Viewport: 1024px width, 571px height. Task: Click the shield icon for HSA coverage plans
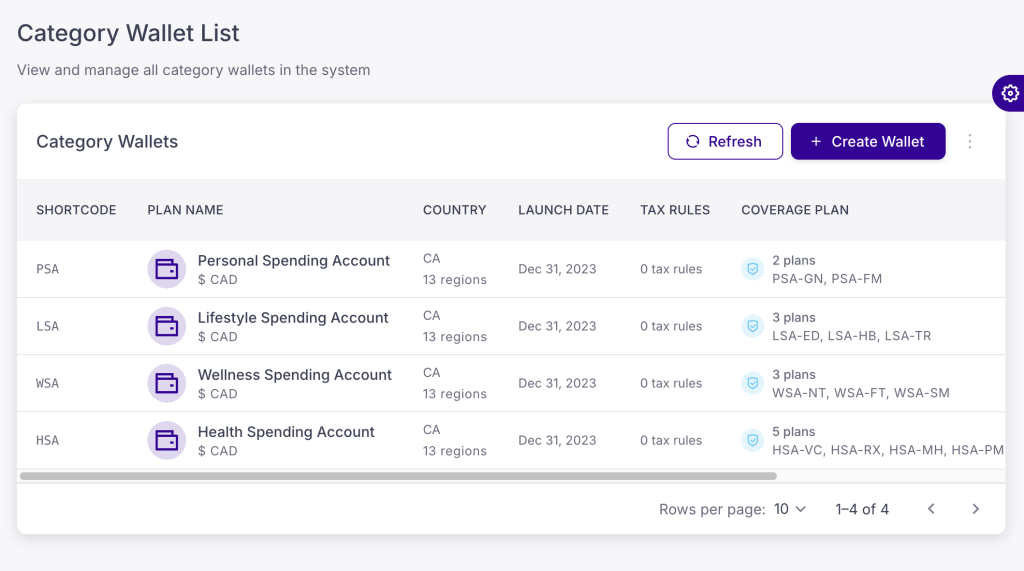tap(752, 440)
